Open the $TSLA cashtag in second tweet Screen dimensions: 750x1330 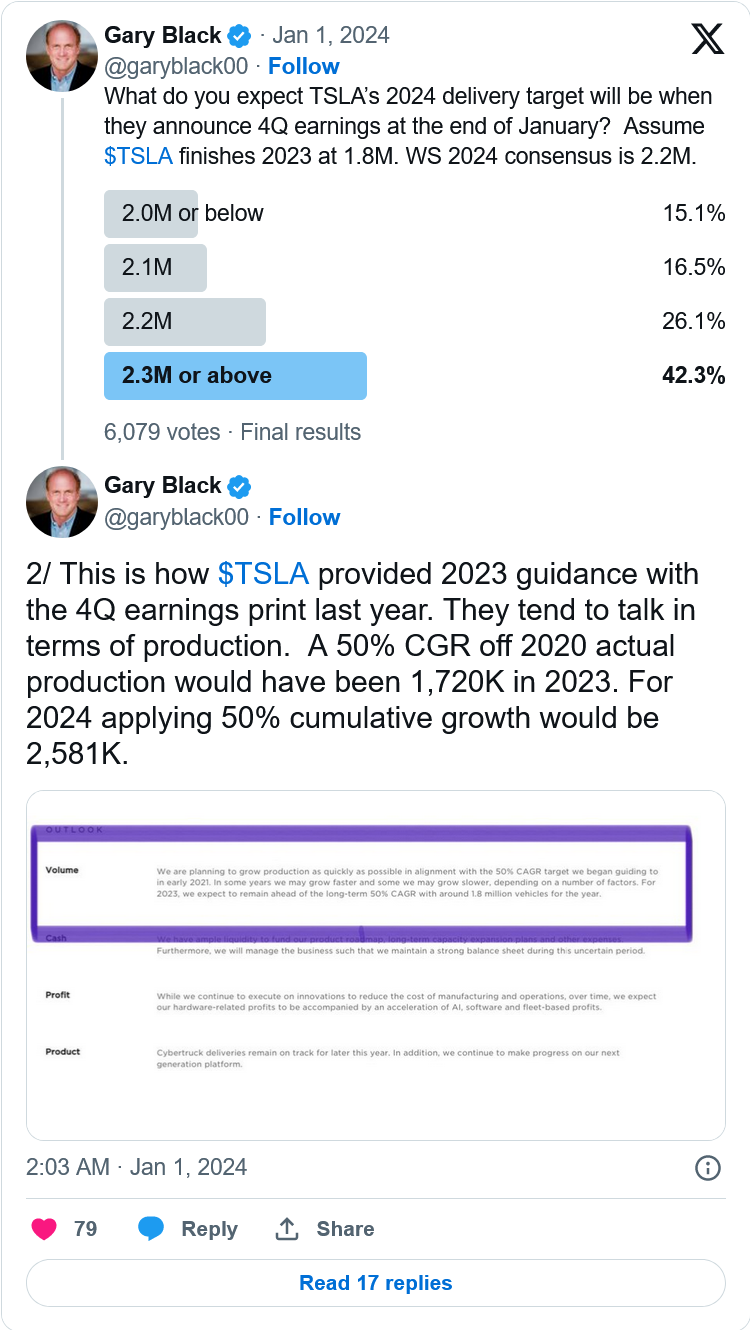(x=263, y=574)
